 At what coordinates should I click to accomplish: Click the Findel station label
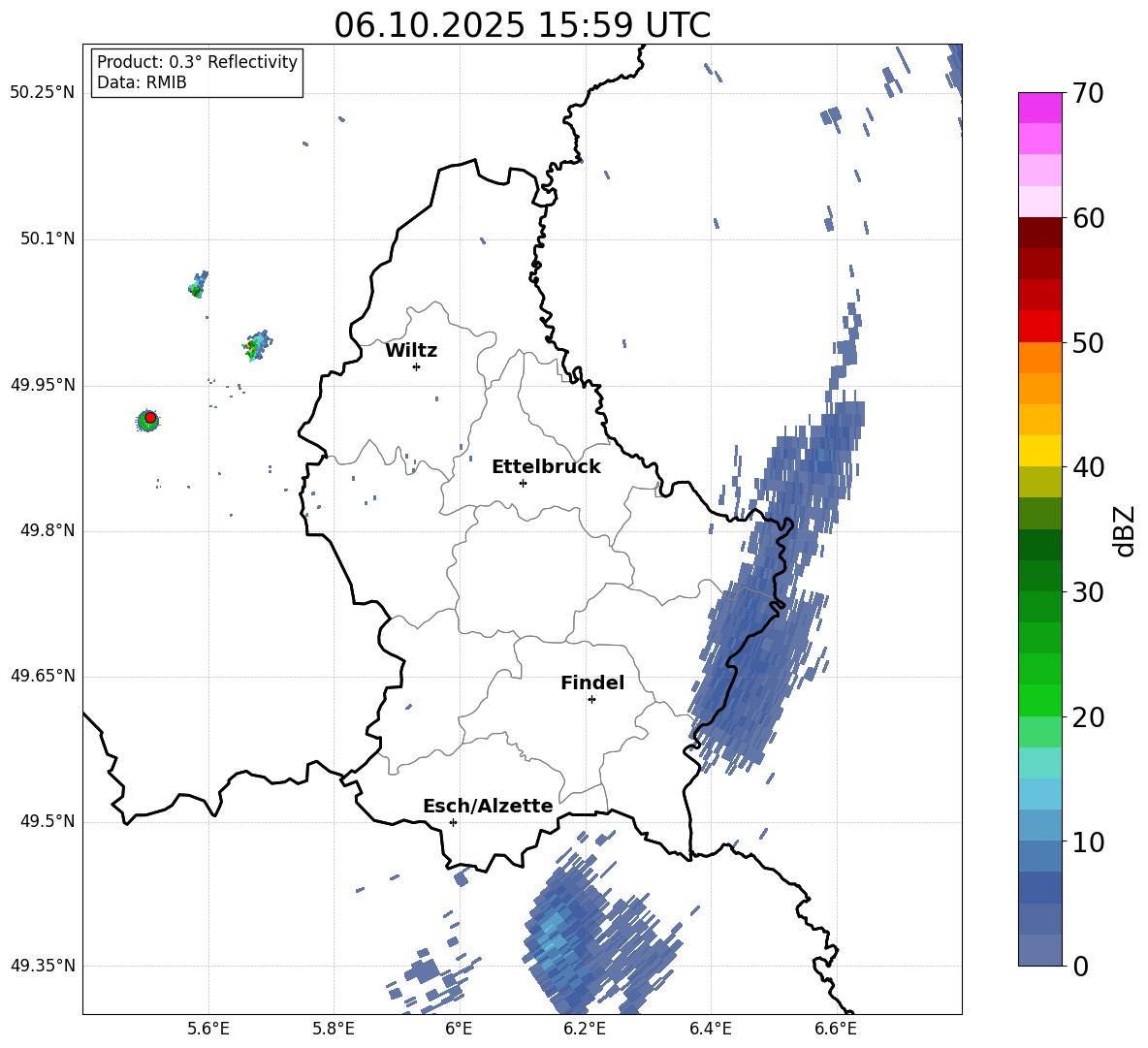(592, 683)
